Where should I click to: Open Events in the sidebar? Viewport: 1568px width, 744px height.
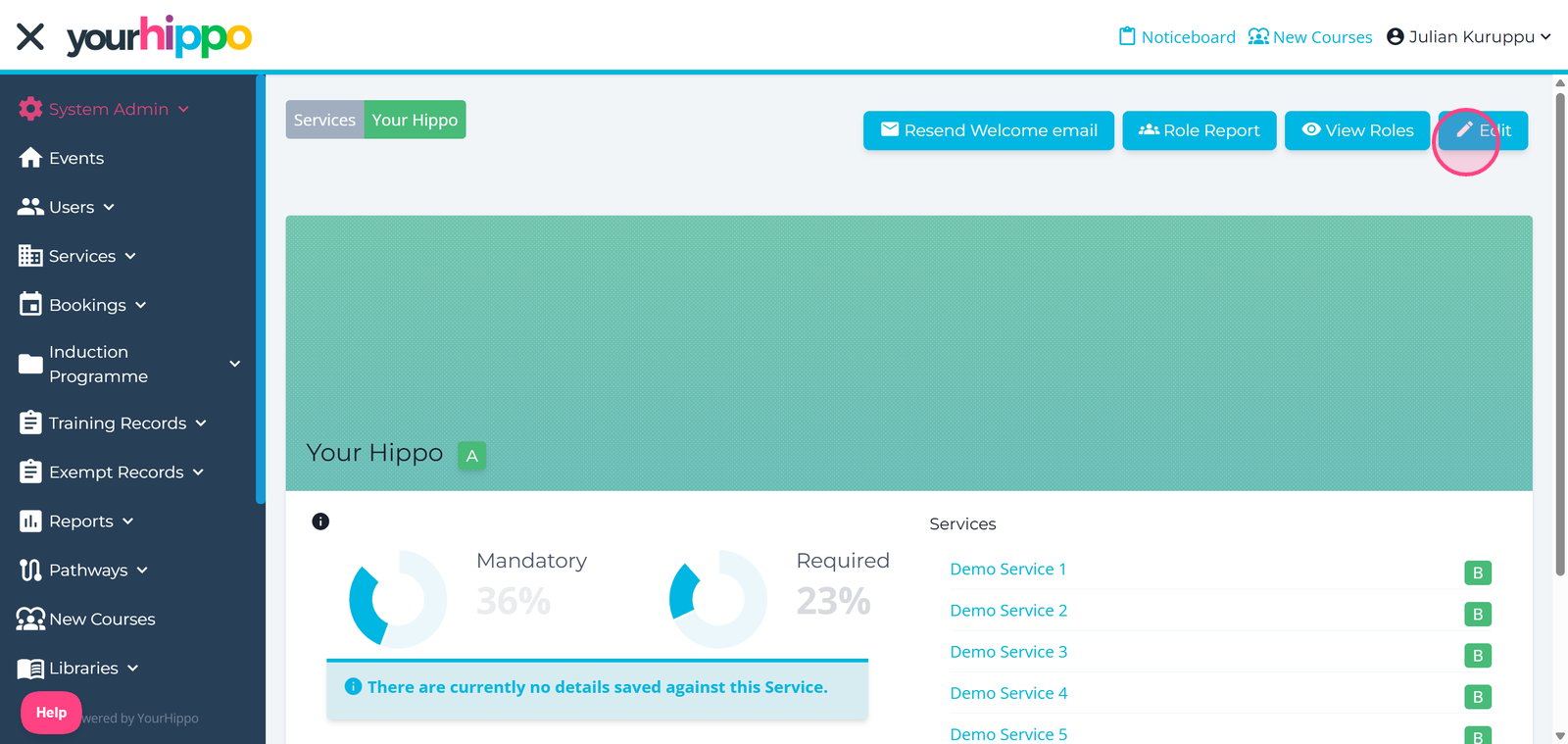click(76, 158)
